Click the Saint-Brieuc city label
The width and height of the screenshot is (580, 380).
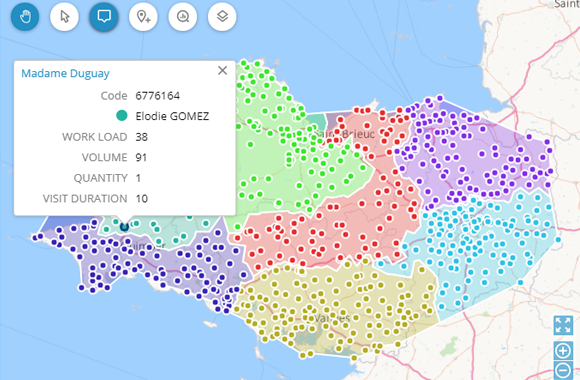click(x=345, y=134)
